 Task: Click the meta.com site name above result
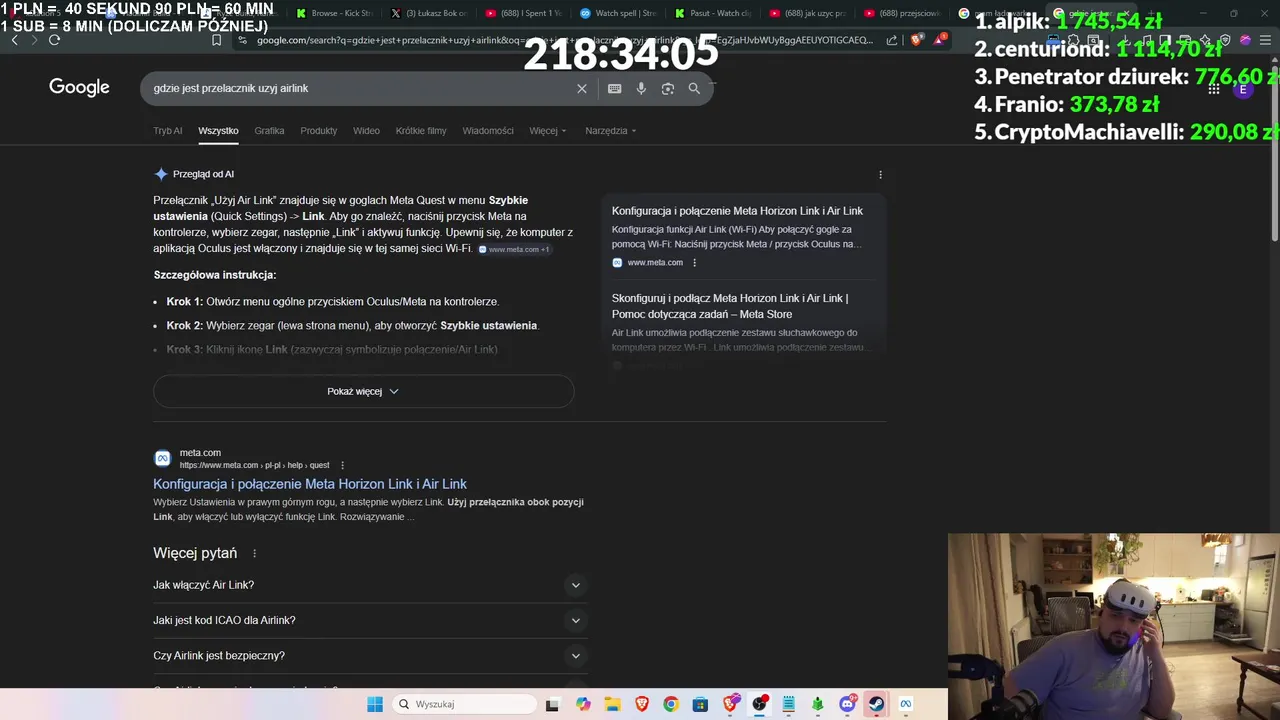[200, 453]
